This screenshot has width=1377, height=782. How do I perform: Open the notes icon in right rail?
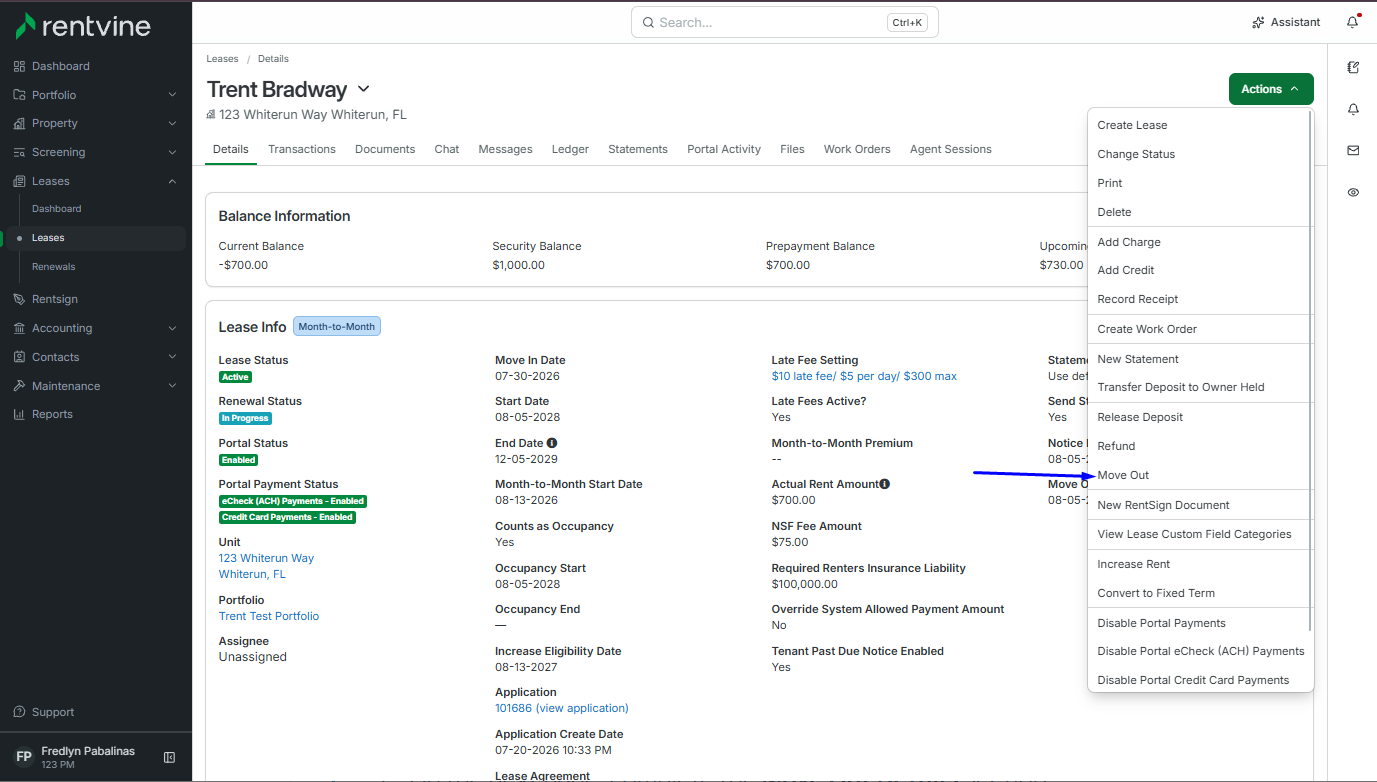click(x=1353, y=68)
